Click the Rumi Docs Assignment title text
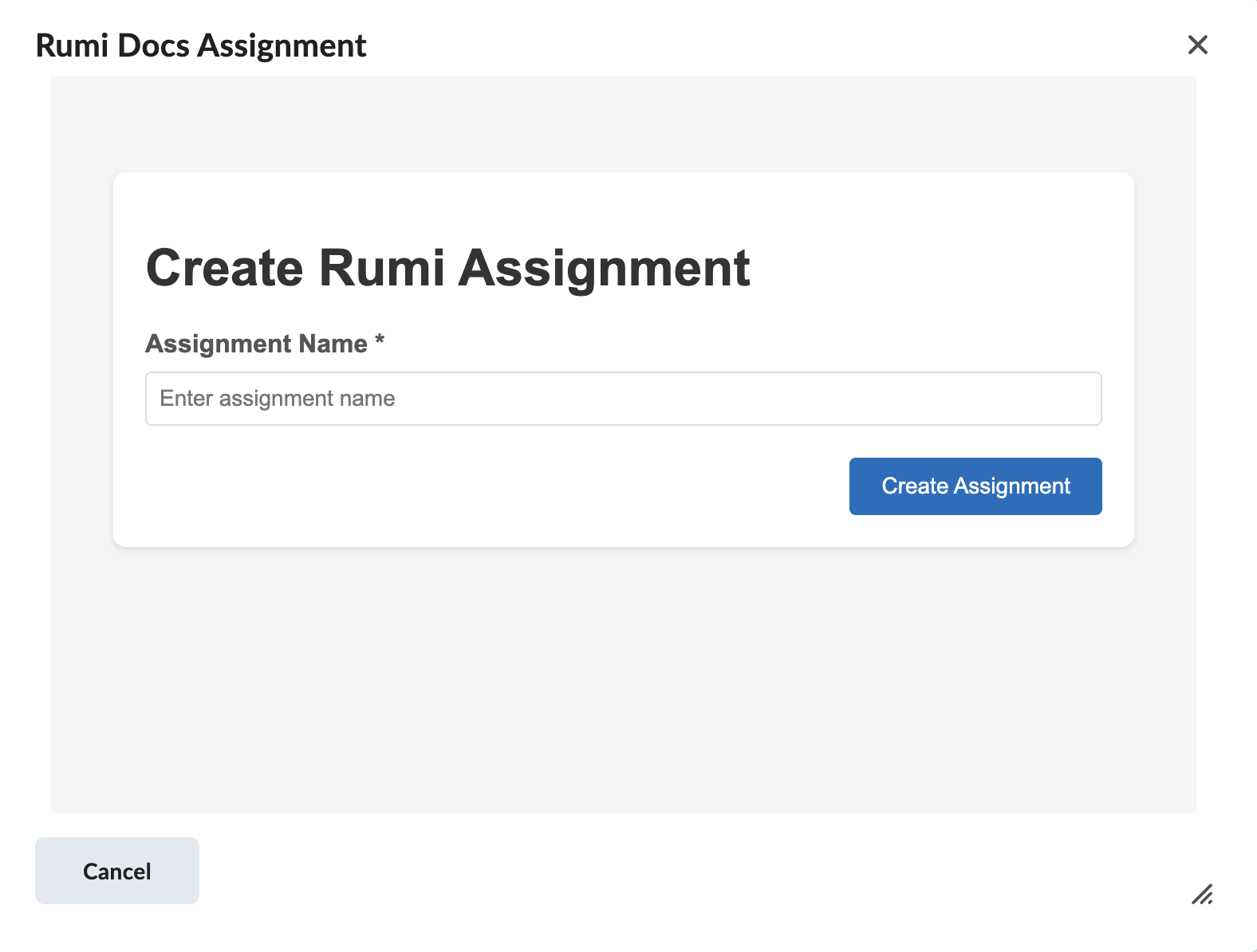This screenshot has height=952, width=1257. coord(201,45)
